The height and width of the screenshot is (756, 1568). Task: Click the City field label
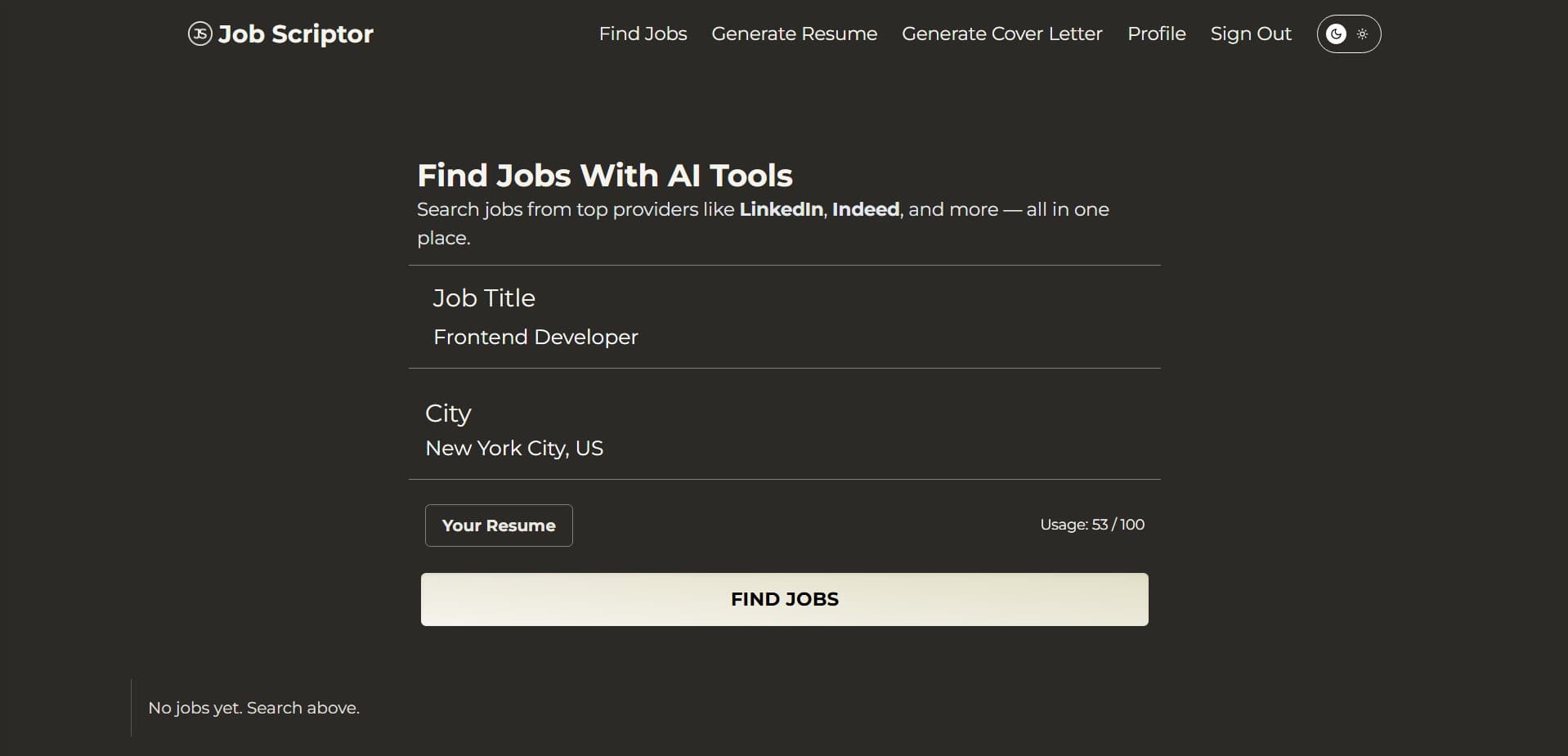[448, 414]
